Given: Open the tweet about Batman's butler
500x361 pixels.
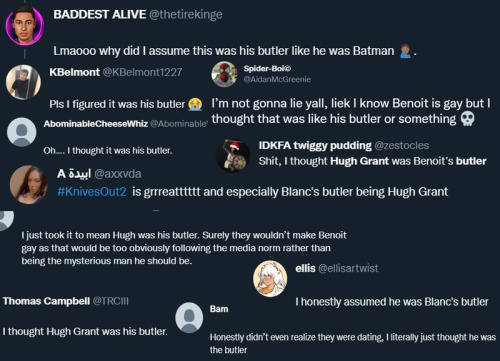Looking at the screenshot, I should tap(235, 51).
